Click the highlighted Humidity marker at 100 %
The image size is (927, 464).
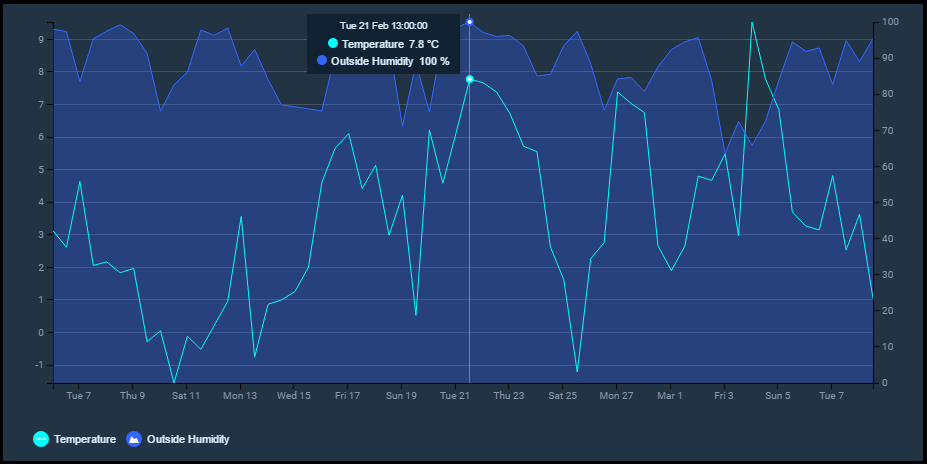coord(469,22)
